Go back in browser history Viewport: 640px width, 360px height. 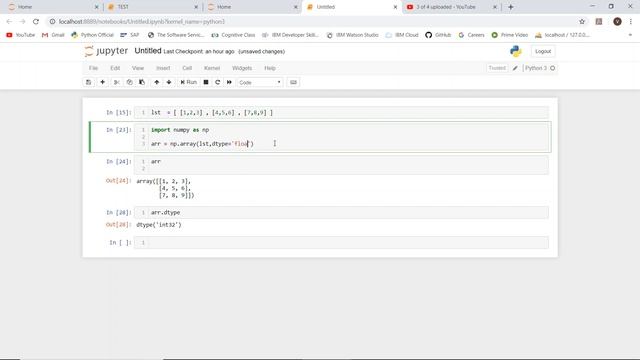[x=9, y=22]
